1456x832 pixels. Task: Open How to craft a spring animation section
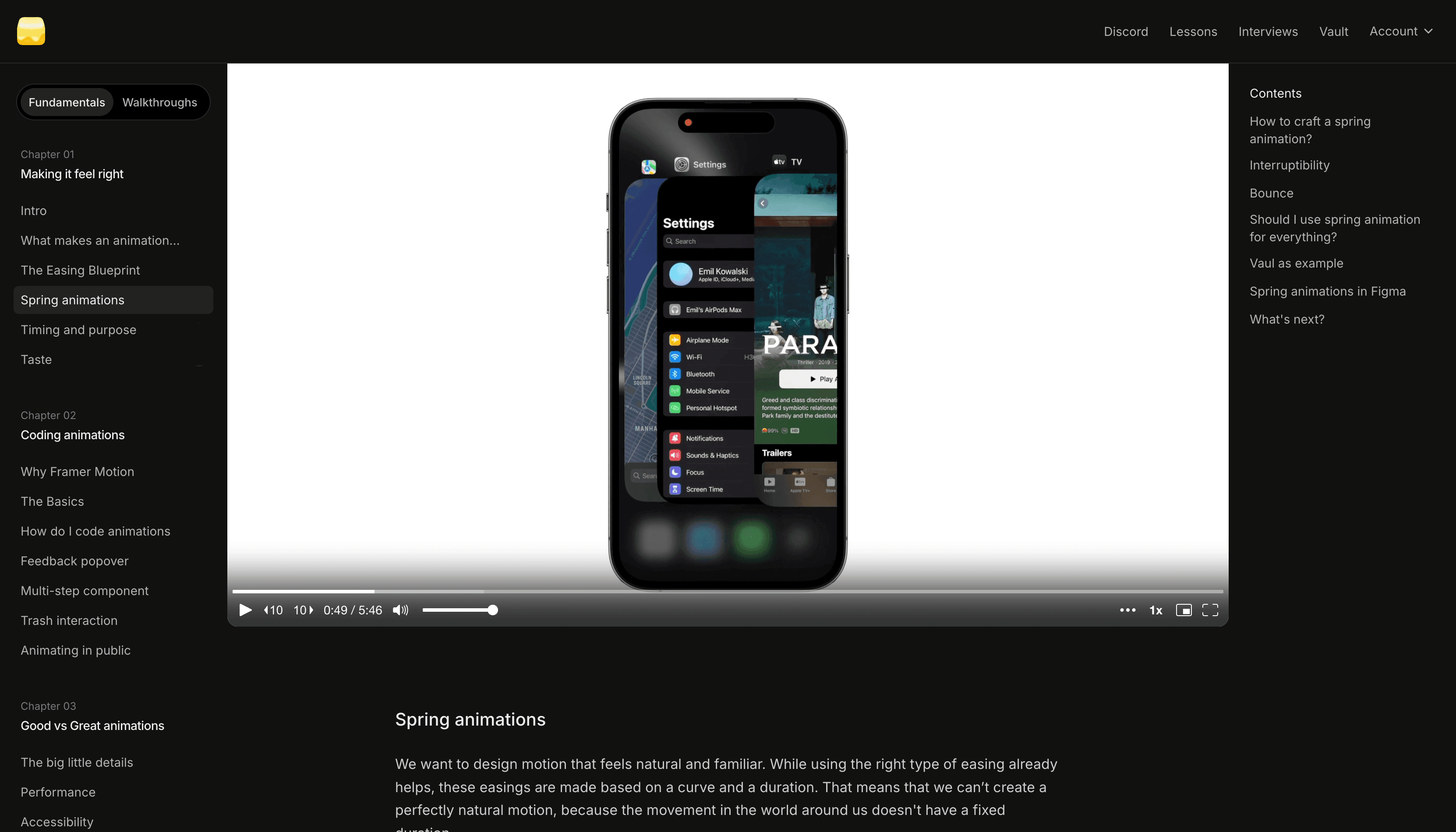tap(1310, 130)
